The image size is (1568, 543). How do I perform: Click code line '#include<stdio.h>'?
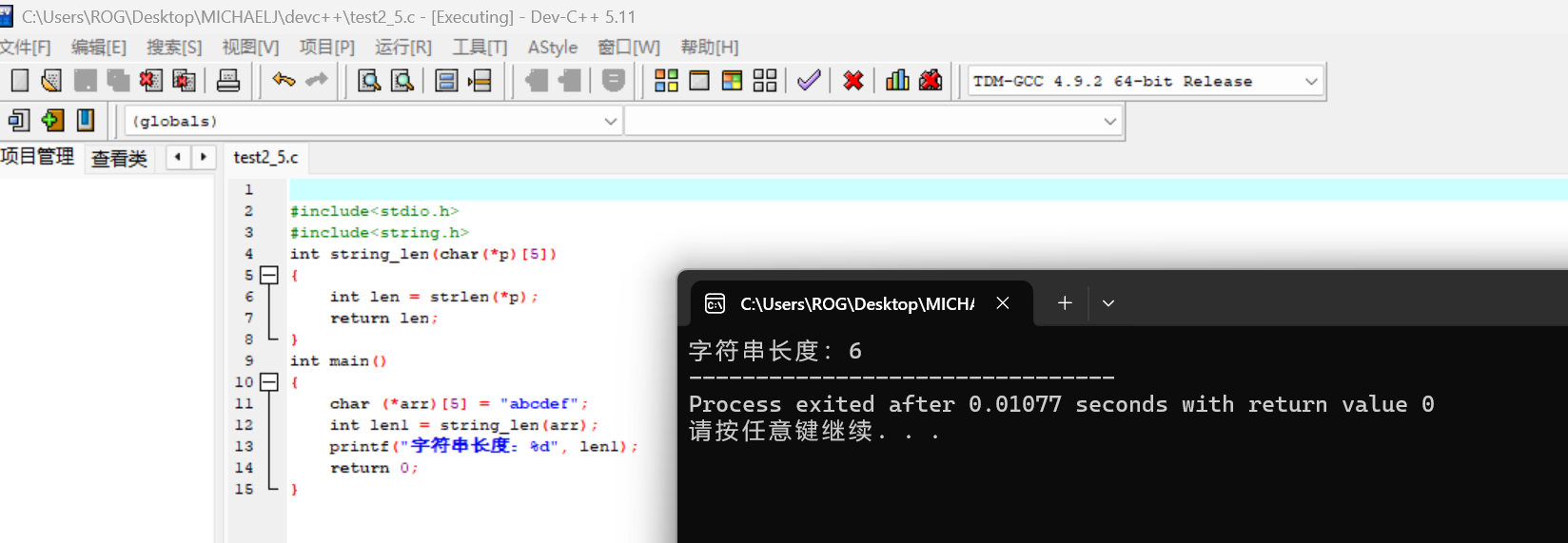click(x=375, y=211)
